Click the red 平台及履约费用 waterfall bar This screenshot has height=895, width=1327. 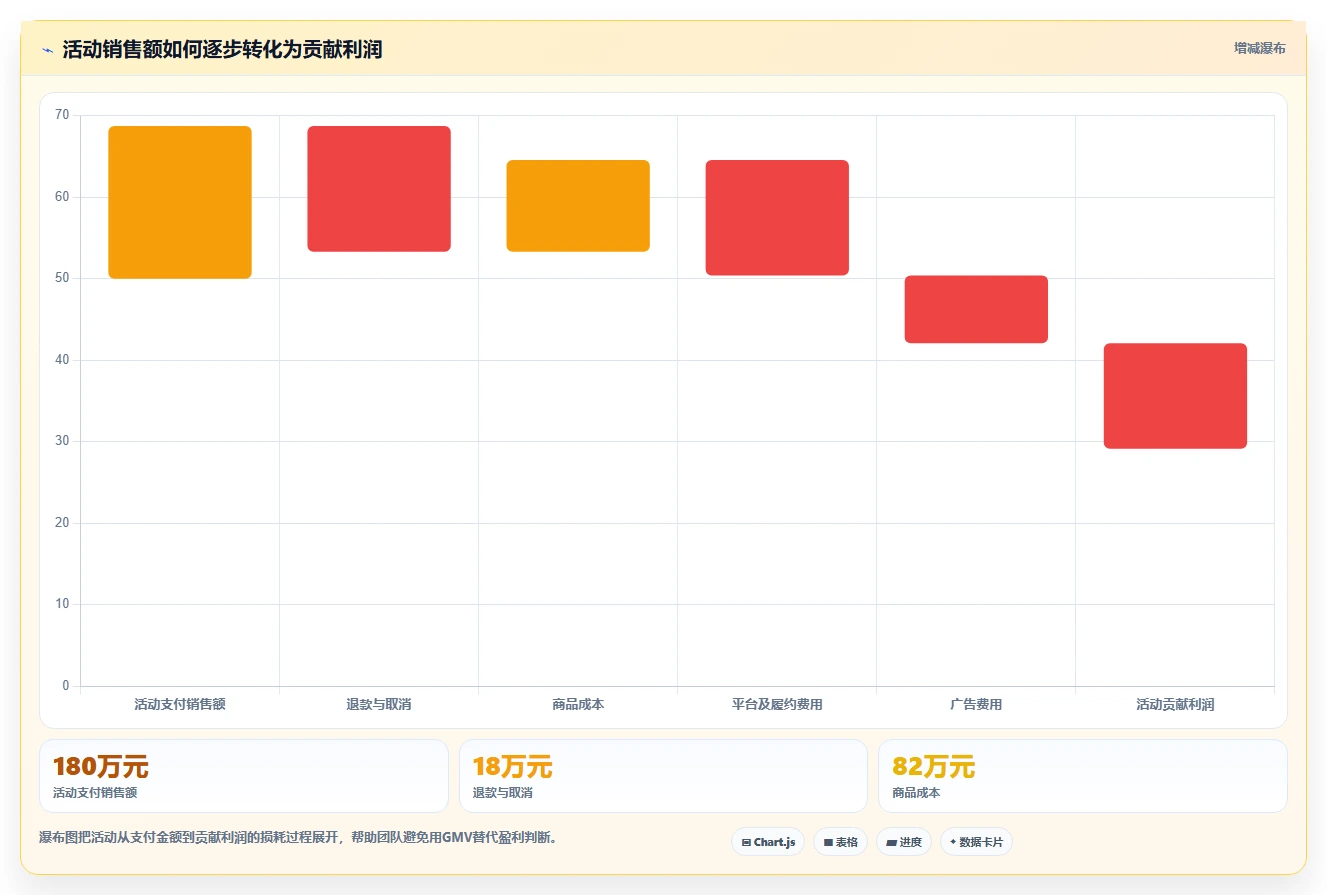pyautogui.click(x=777, y=218)
